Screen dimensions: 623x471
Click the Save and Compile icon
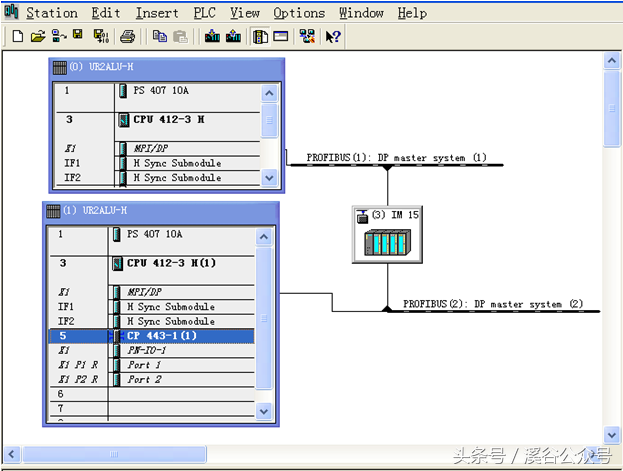pos(100,36)
